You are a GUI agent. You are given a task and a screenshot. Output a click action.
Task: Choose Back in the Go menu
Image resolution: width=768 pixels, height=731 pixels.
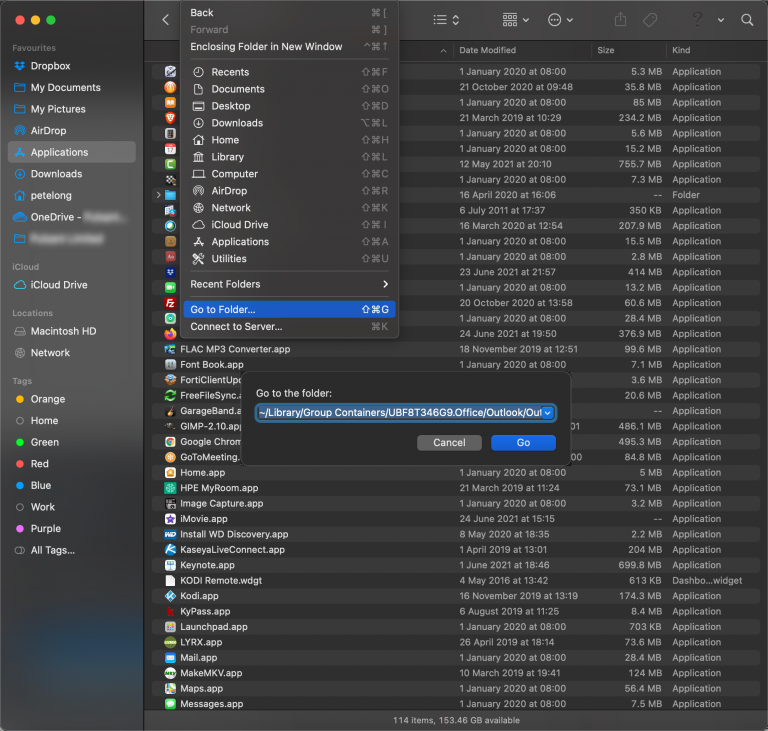point(289,13)
